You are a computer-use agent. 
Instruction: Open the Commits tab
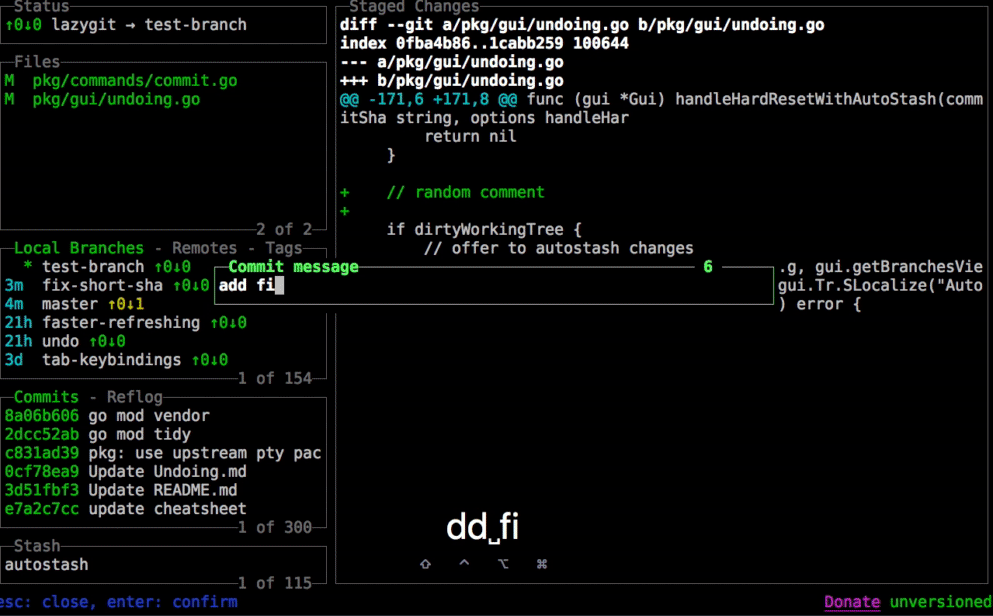coord(46,397)
